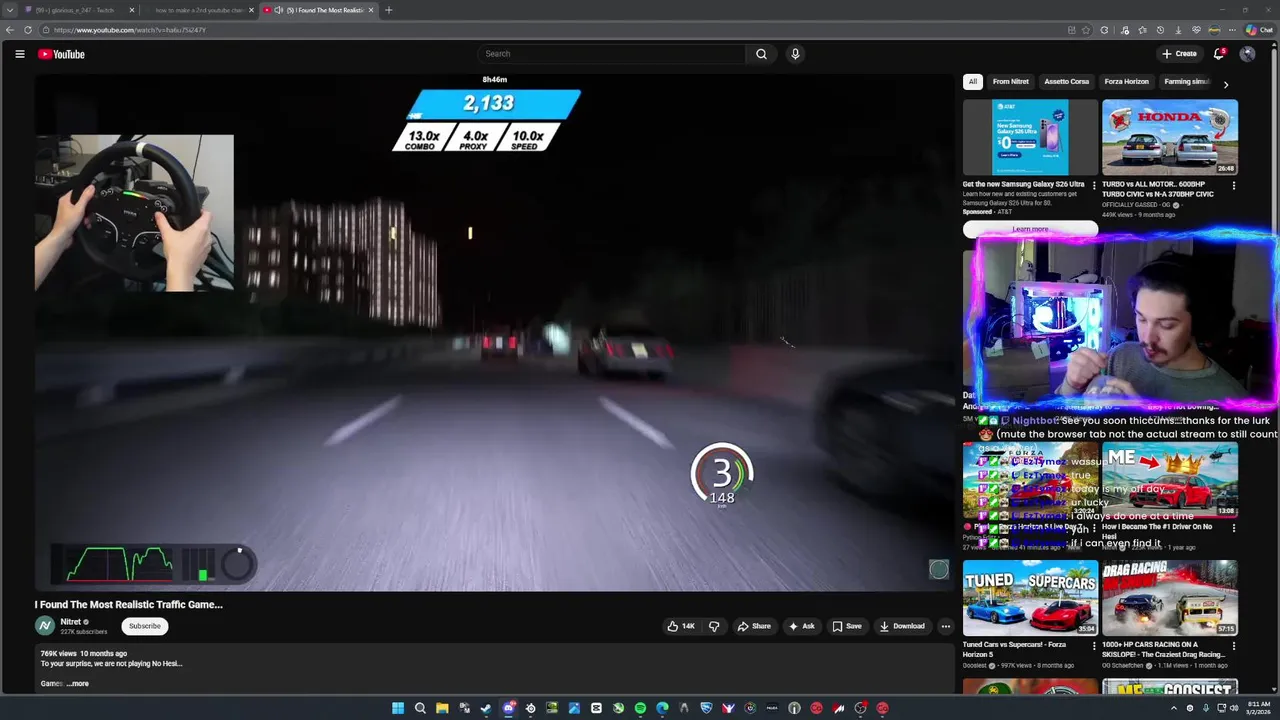Select the From Nitret filter chip
This screenshot has width=1280, height=720.
(1010, 82)
